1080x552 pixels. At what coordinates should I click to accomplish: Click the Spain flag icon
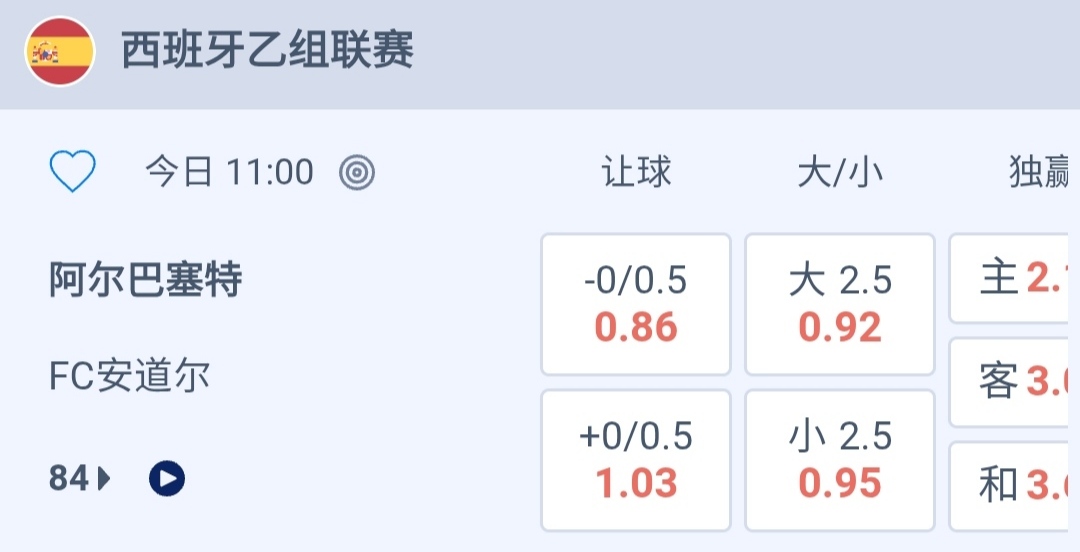click(60, 52)
